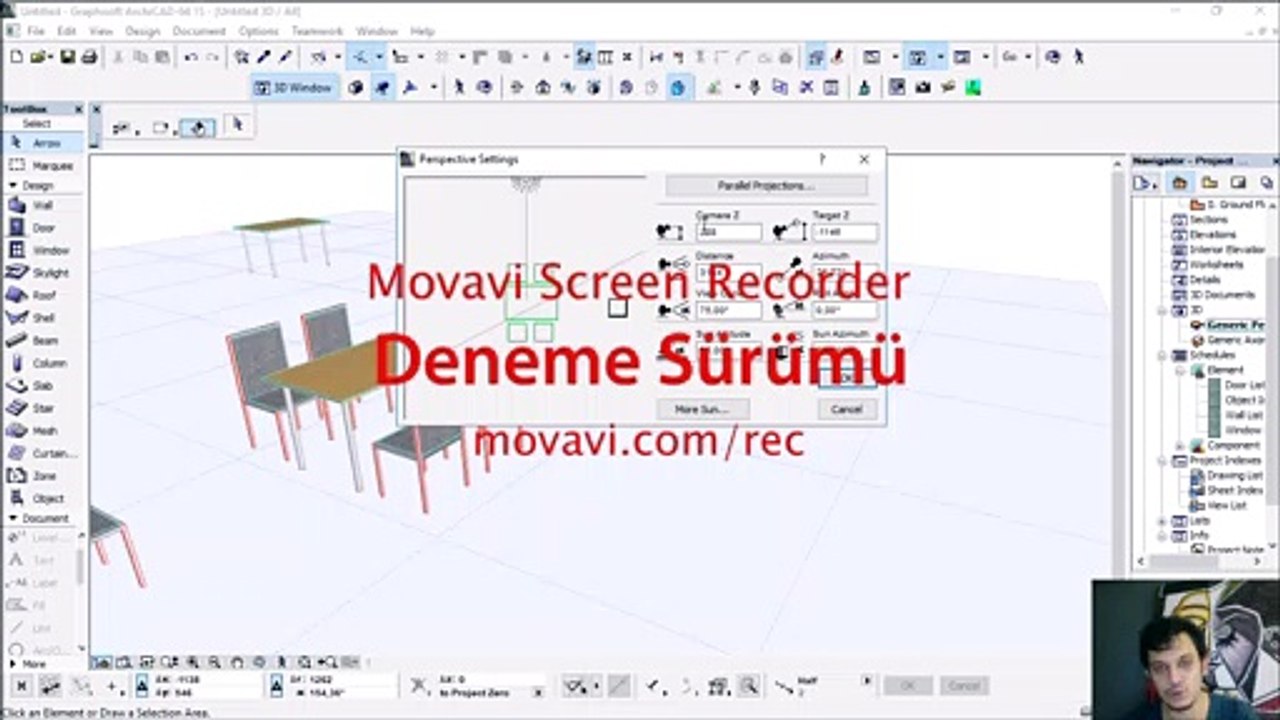Collapse the Document section of Toolbox

pos(13,518)
